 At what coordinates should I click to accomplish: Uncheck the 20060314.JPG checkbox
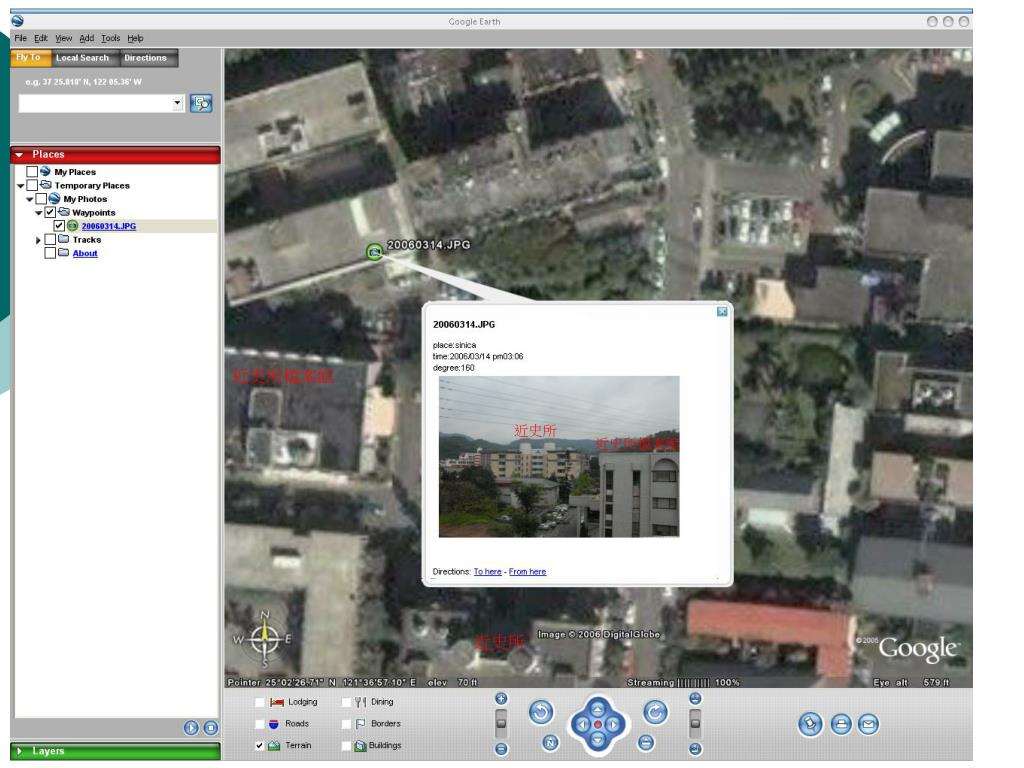[59, 225]
